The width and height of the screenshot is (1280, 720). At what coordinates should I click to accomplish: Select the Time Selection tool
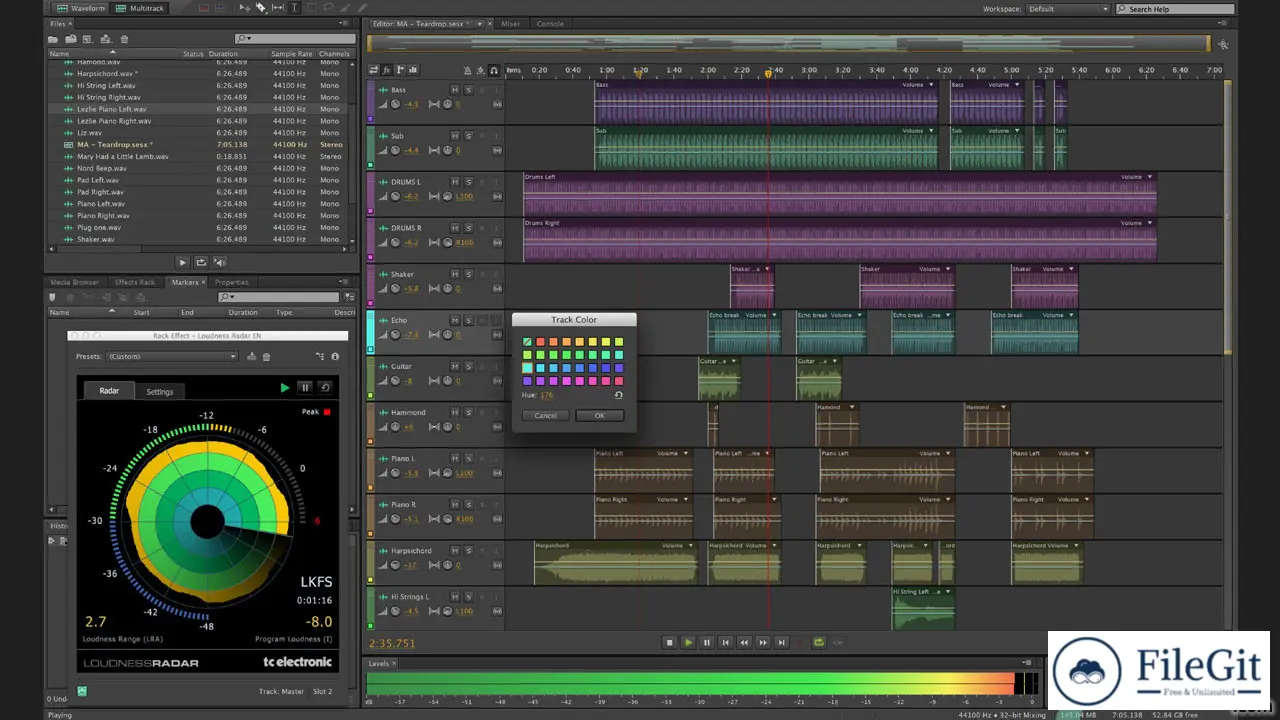[294, 8]
